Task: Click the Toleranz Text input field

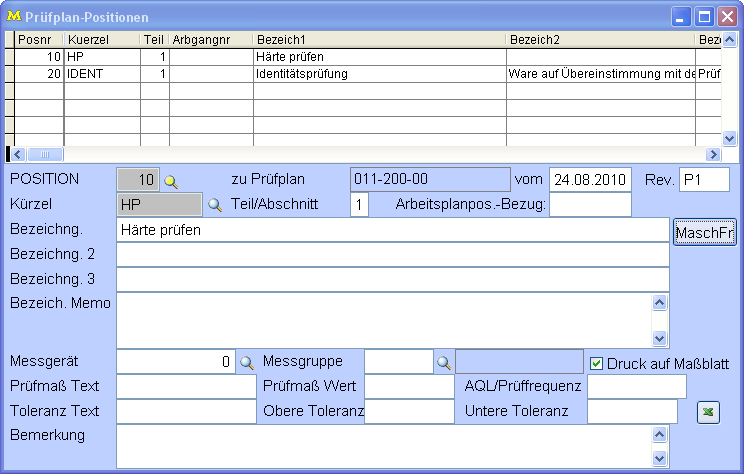Action: [x=186, y=411]
